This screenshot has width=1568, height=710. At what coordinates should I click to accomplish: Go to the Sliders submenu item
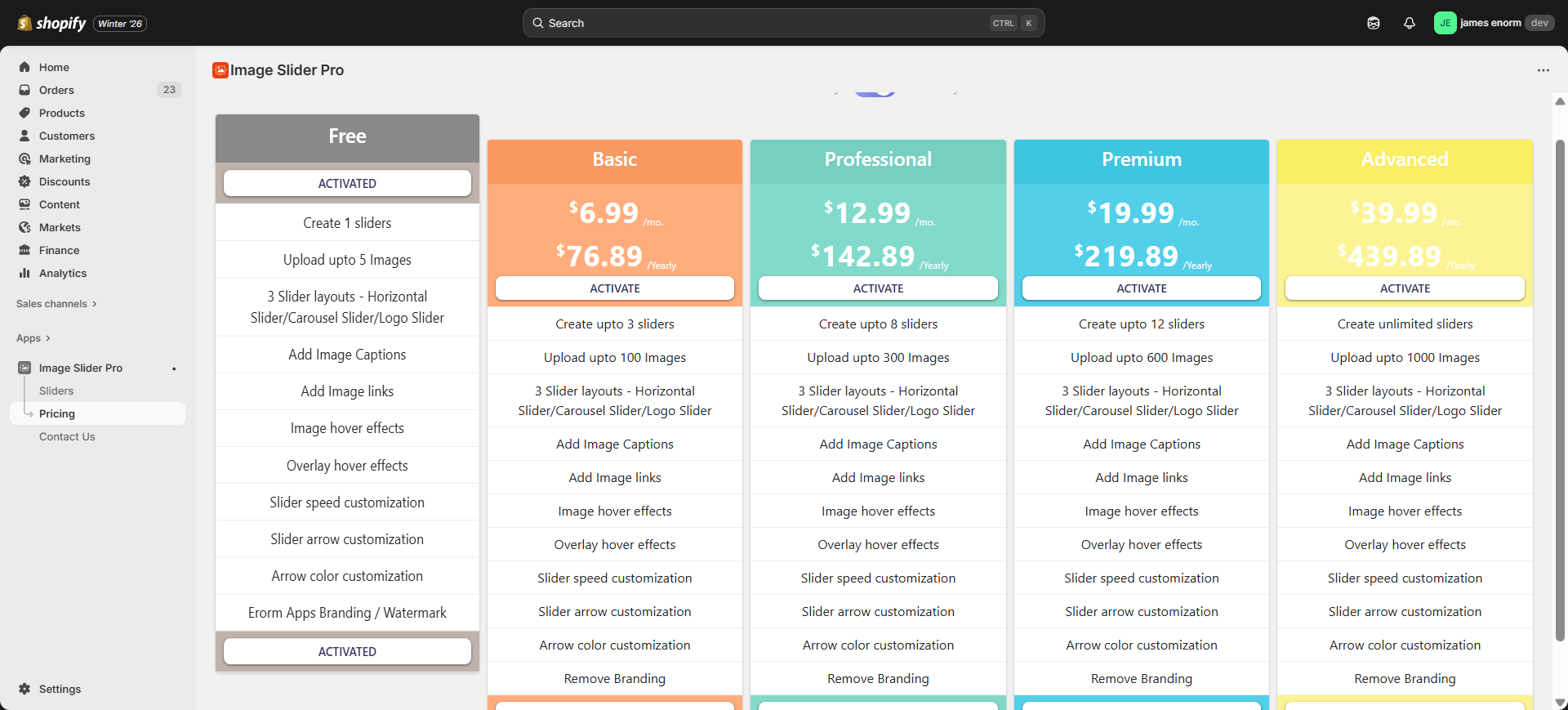[x=56, y=391]
